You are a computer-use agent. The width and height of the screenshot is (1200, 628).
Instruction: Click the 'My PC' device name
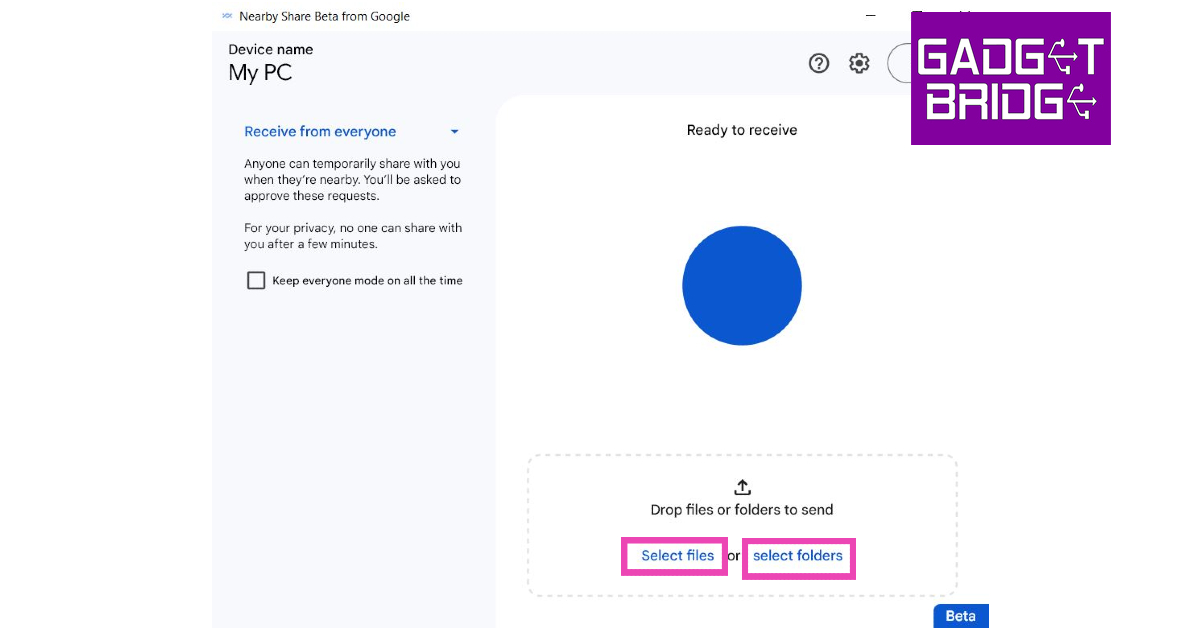point(260,73)
